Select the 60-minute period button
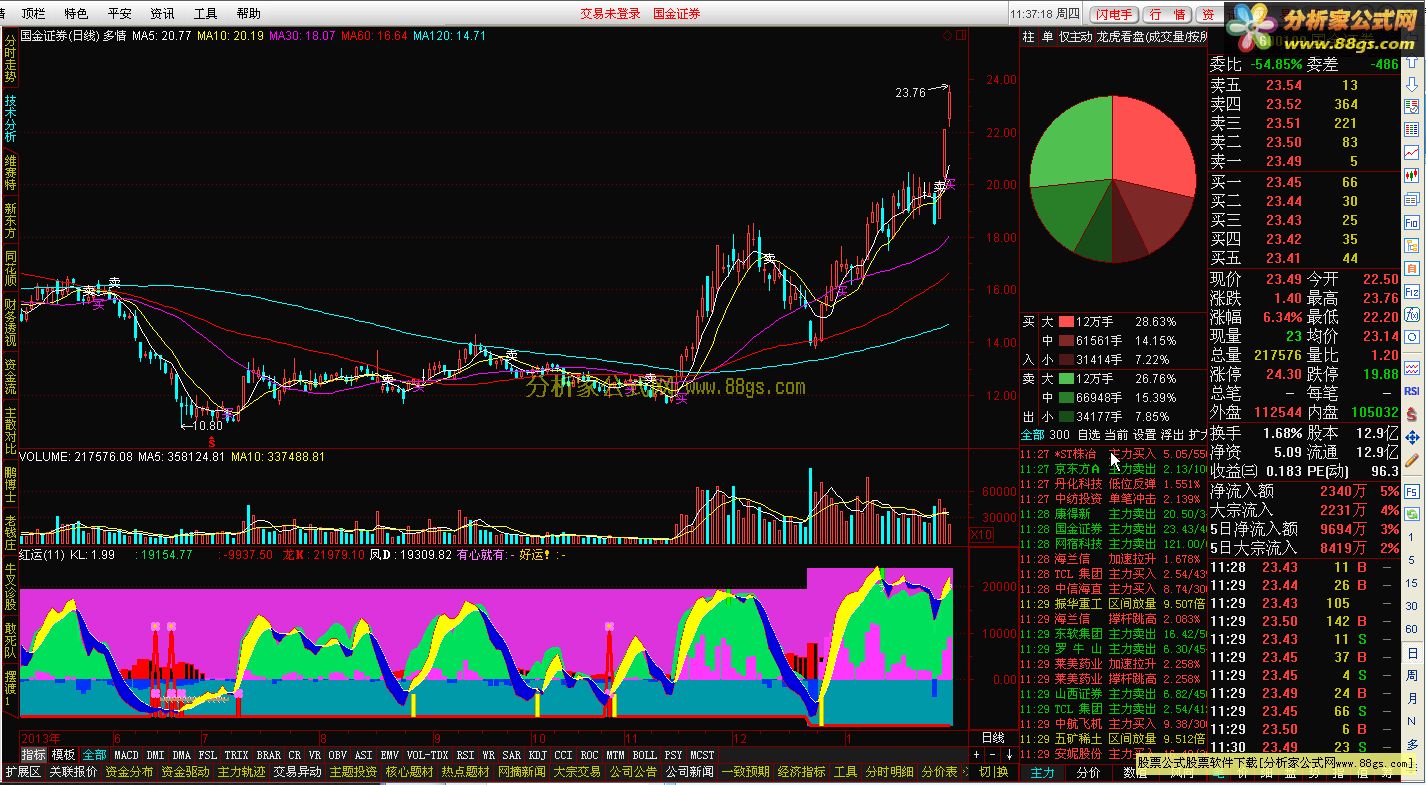Viewport: 1426px width, 785px height. click(x=1412, y=629)
